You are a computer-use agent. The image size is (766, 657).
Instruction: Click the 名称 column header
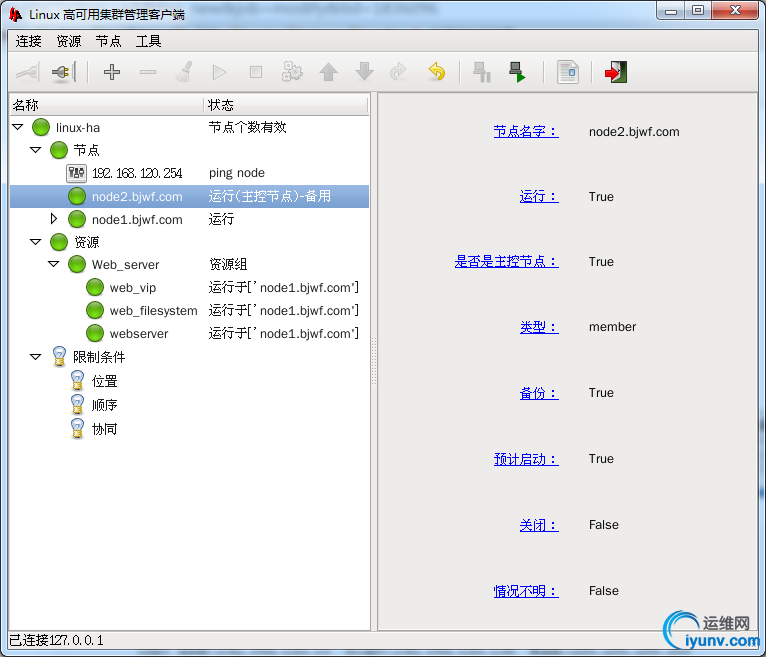[106, 105]
